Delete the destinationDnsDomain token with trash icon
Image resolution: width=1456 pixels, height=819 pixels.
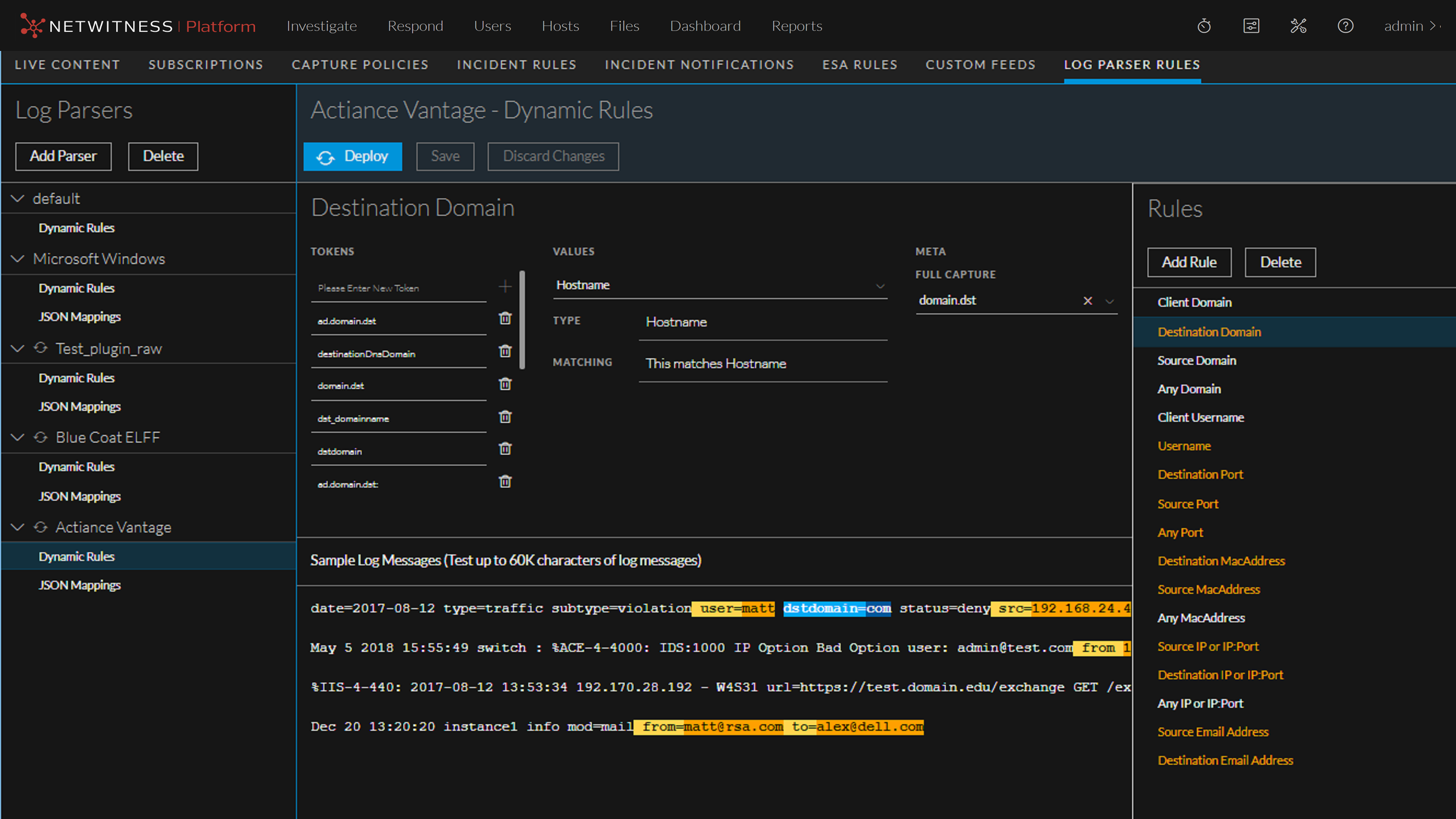click(505, 351)
